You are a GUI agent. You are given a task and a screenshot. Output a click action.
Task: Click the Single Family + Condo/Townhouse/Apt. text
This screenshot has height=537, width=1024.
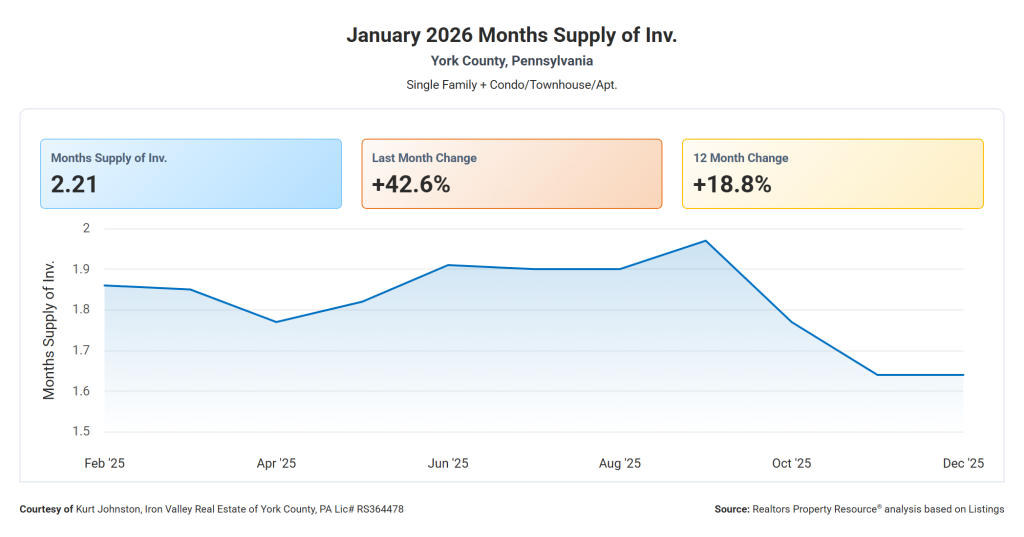pyautogui.click(x=512, y=85)
